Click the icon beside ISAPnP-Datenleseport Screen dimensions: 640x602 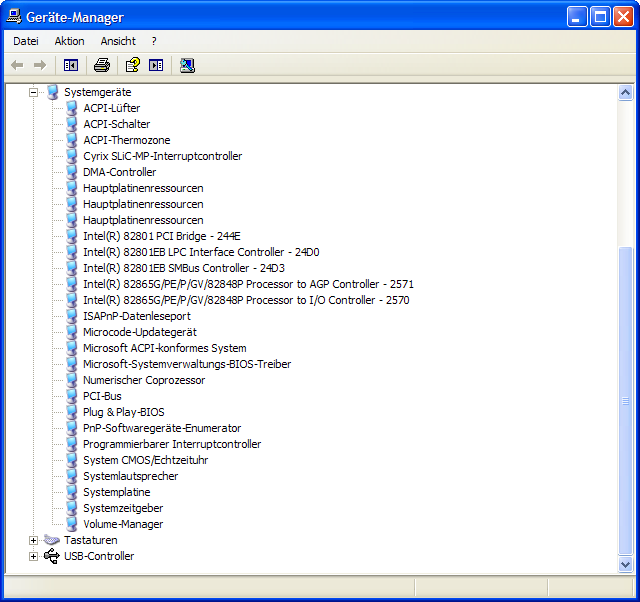(x=72, y=316)
